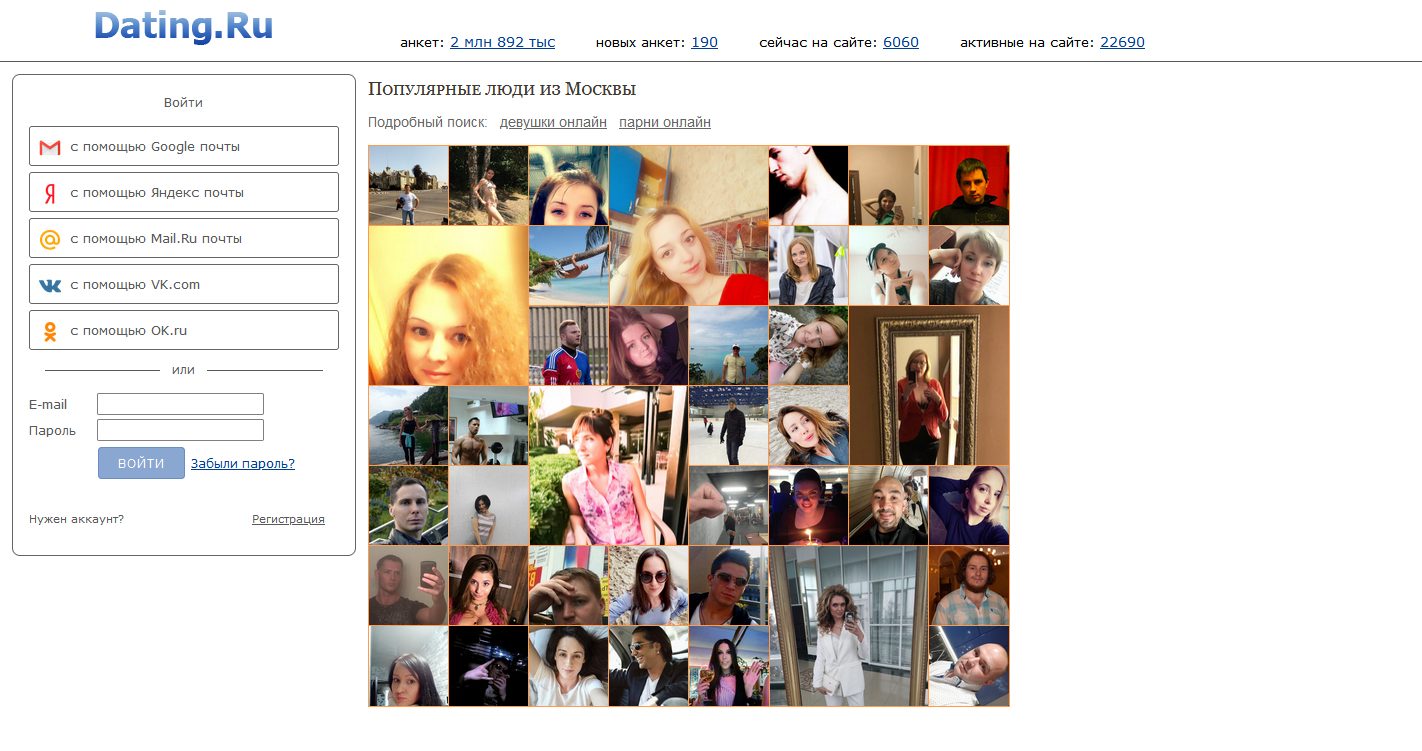Open large photo of the blonde in red top

point(688,225)
